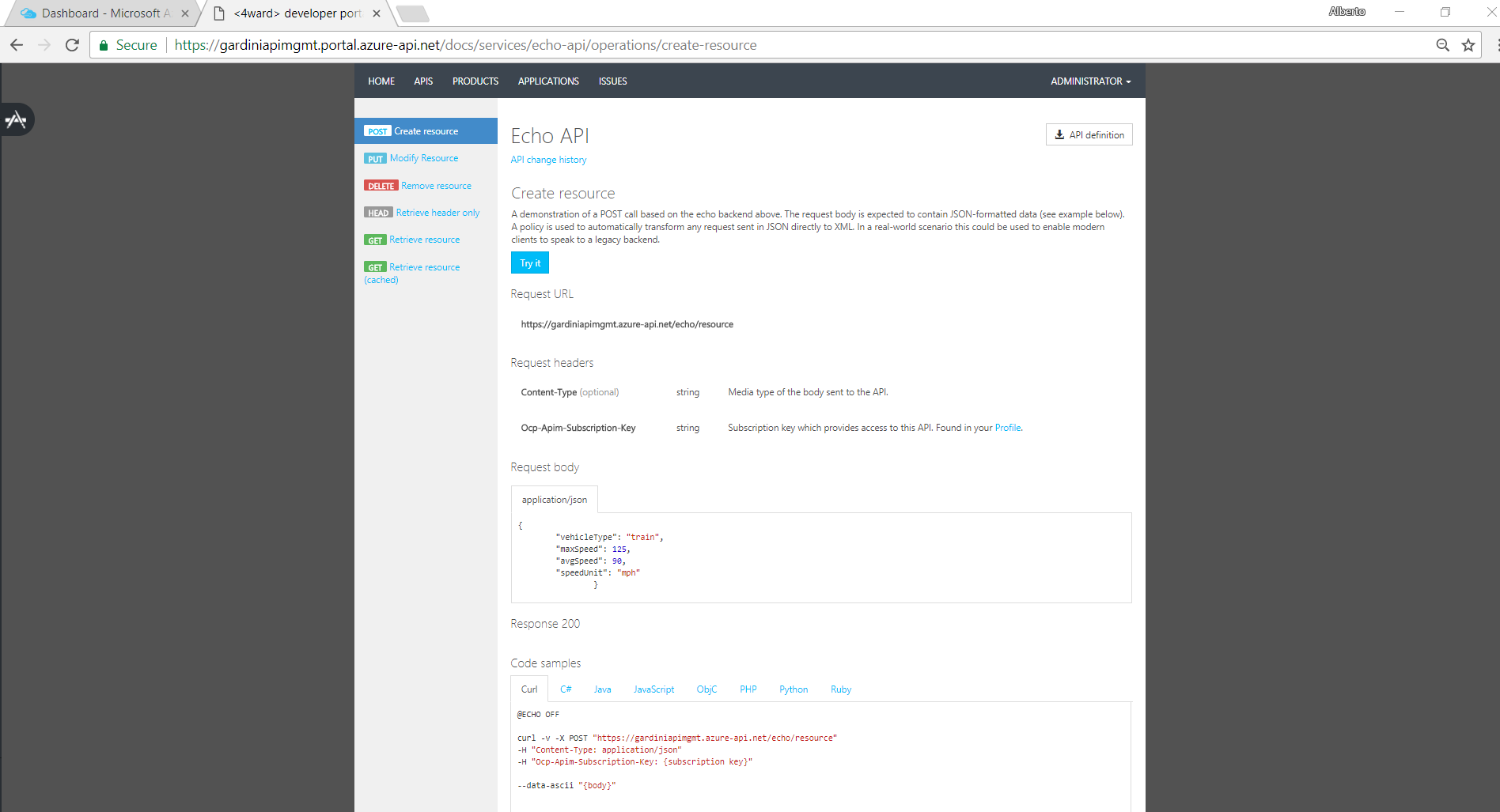Screen dimensions: 1500x812
Task: Switch to the Ruby code sample tab
Action: click(x=840, y=689)
